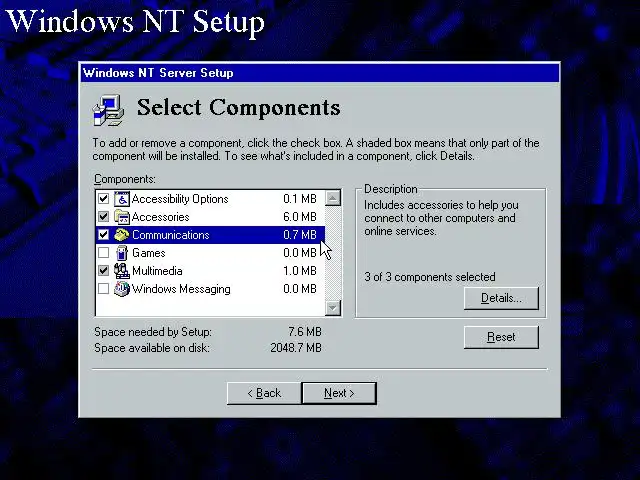The height and width of the screenshot is (480, 640).
Task: Toggle the Communications checkbox
Action: pos(104,235)
